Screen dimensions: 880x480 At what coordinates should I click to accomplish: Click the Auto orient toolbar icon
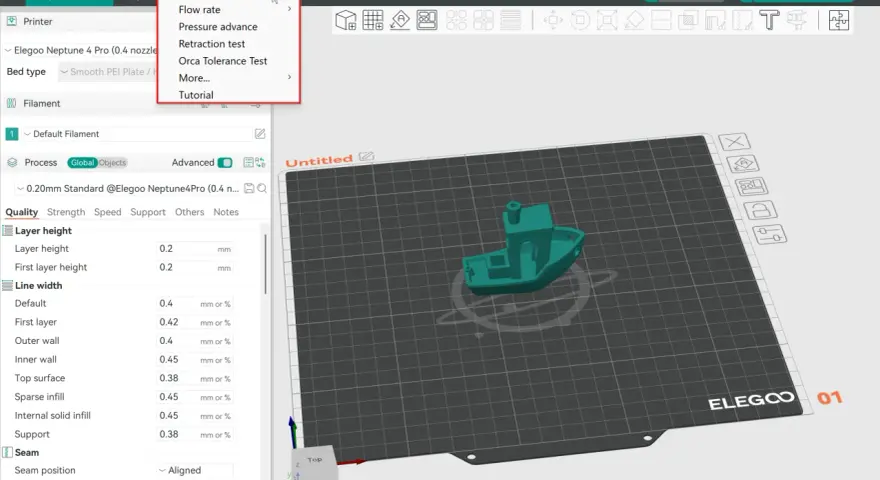(400, 21)
